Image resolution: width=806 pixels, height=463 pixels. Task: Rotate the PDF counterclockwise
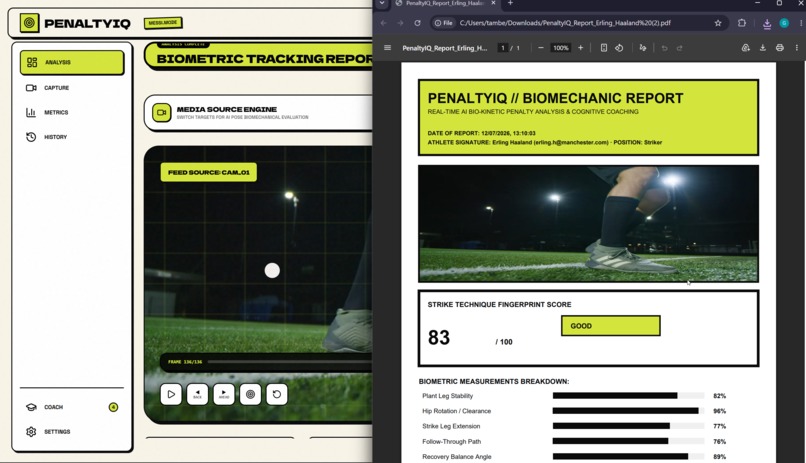[619, 48]
